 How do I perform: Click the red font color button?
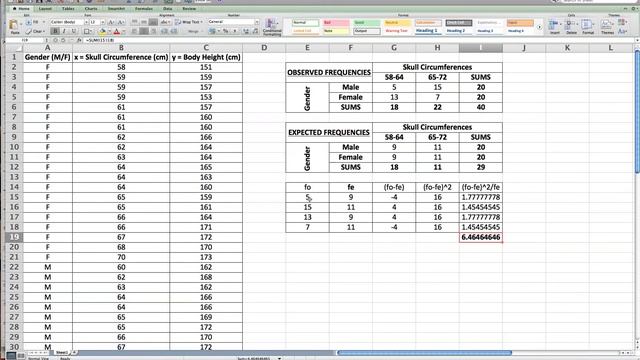[117, 31]
